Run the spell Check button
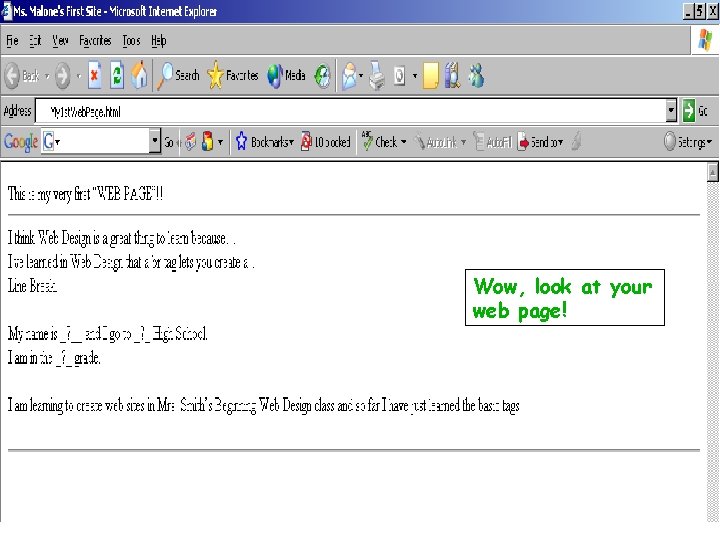This screenshot has height=540, width=720. (x=379, y=141)
